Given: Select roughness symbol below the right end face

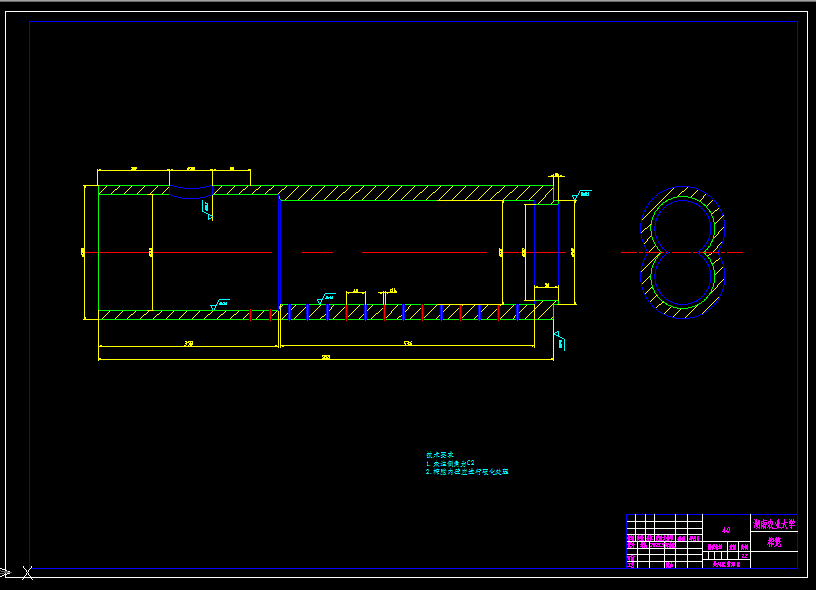Looking at the screenshot, I should click(559, 341).
